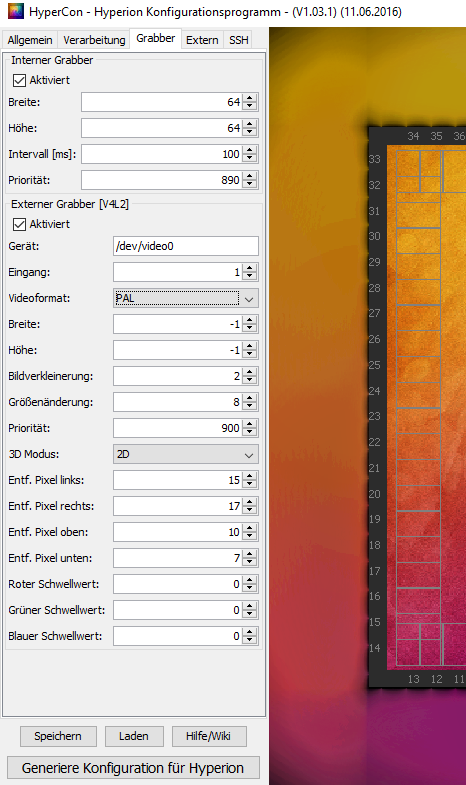Increase Entf. Pixel links value
466x785 pixels.
point(250,477)
